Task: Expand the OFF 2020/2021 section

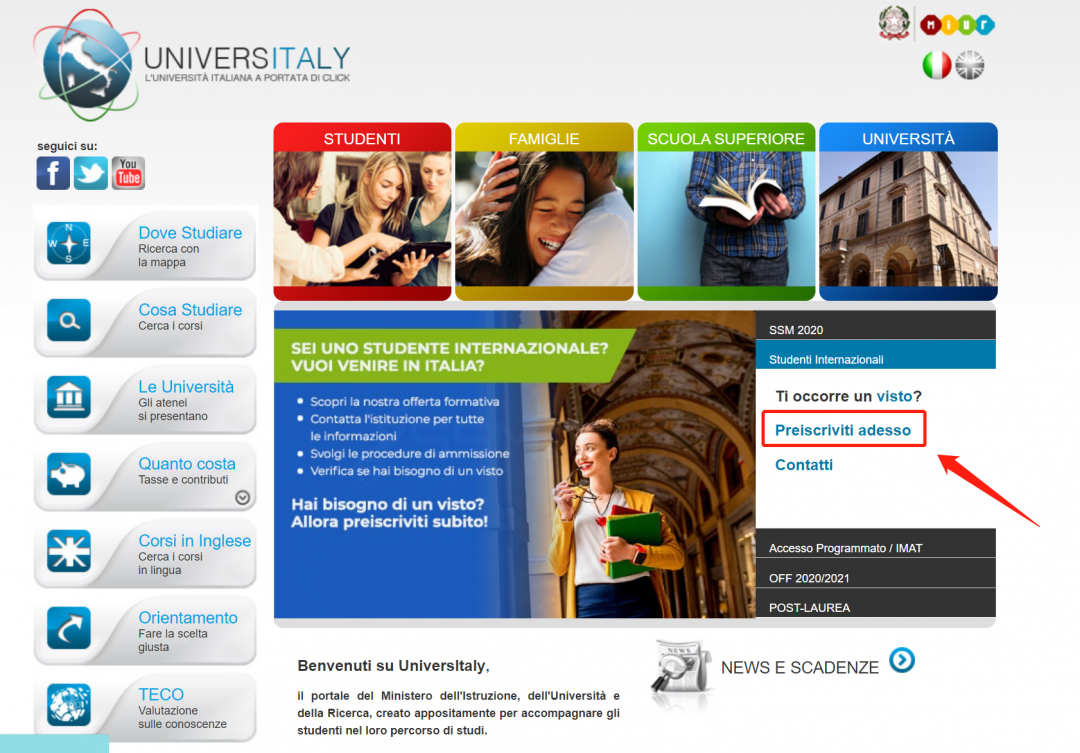Action: pyautogui.click(x=875, y=573)
